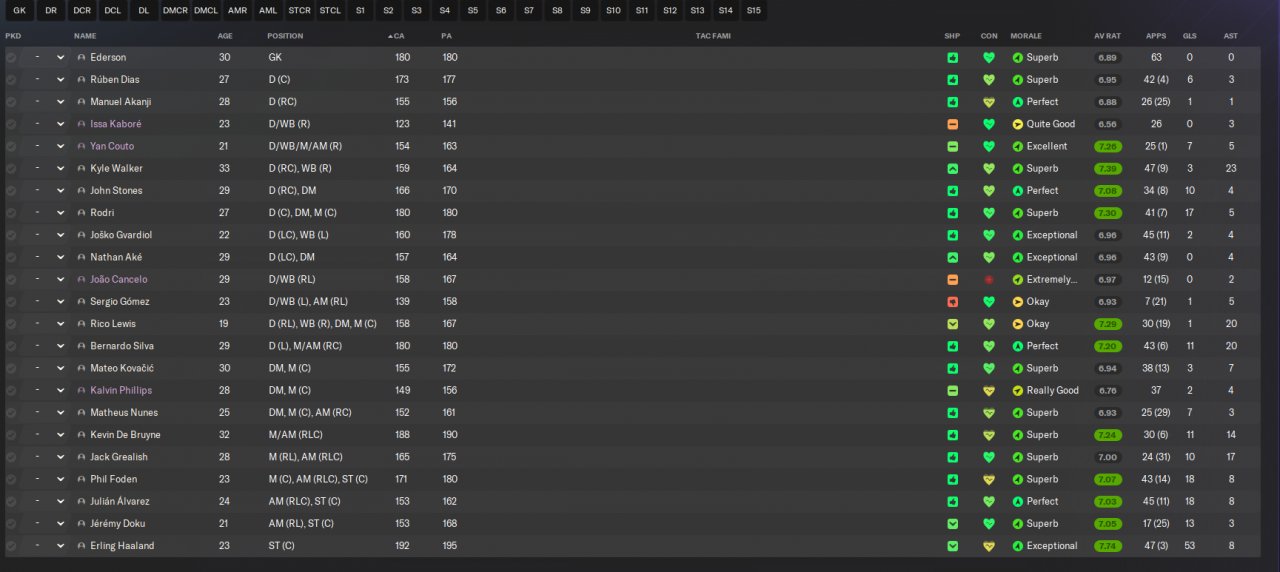Viewport: 1280px width, 572px height.
Task: Click Rúben Dias's condition heart icon
Action: pos(989,80)
